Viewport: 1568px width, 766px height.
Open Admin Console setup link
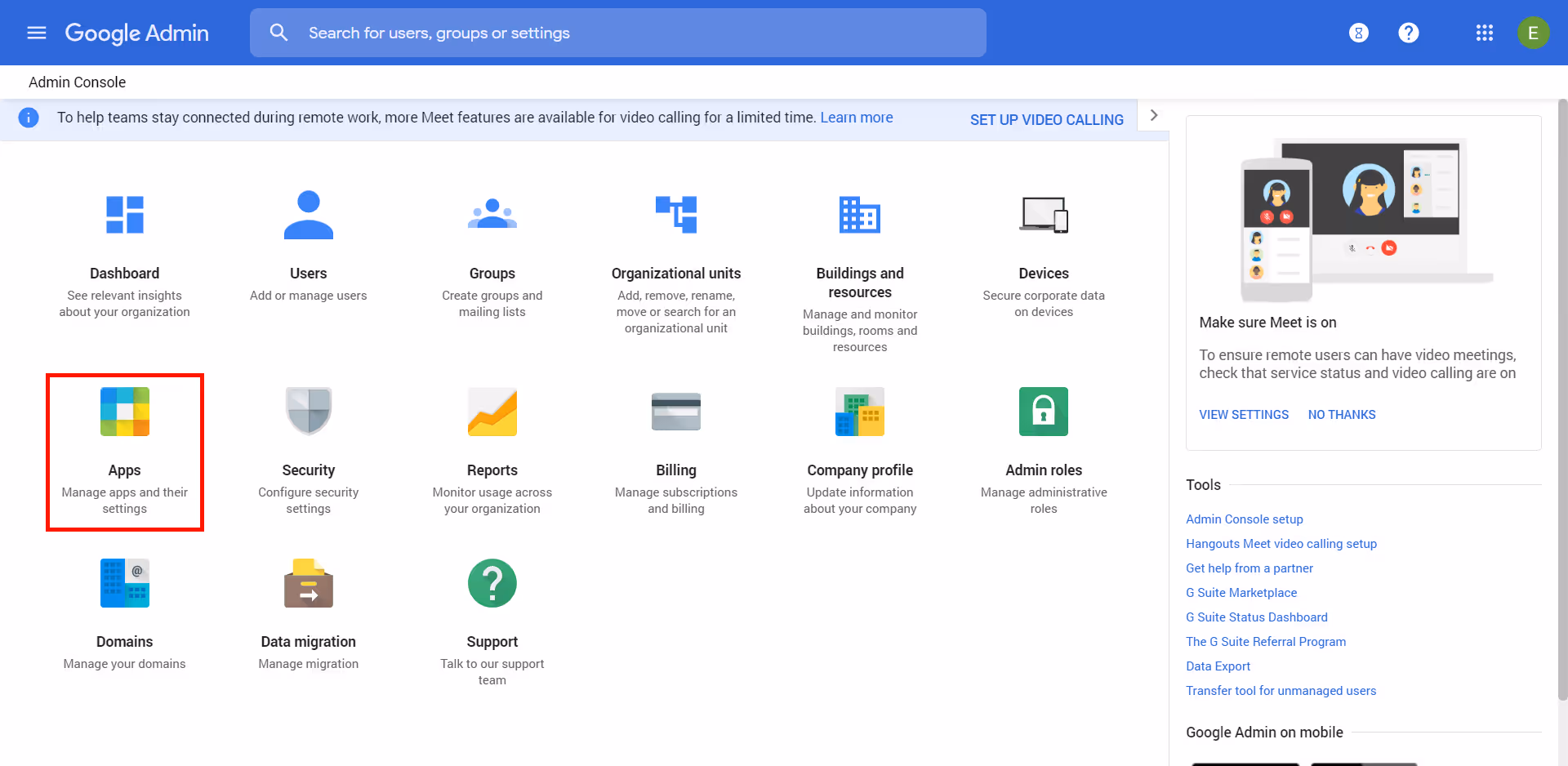(1245, 519)
